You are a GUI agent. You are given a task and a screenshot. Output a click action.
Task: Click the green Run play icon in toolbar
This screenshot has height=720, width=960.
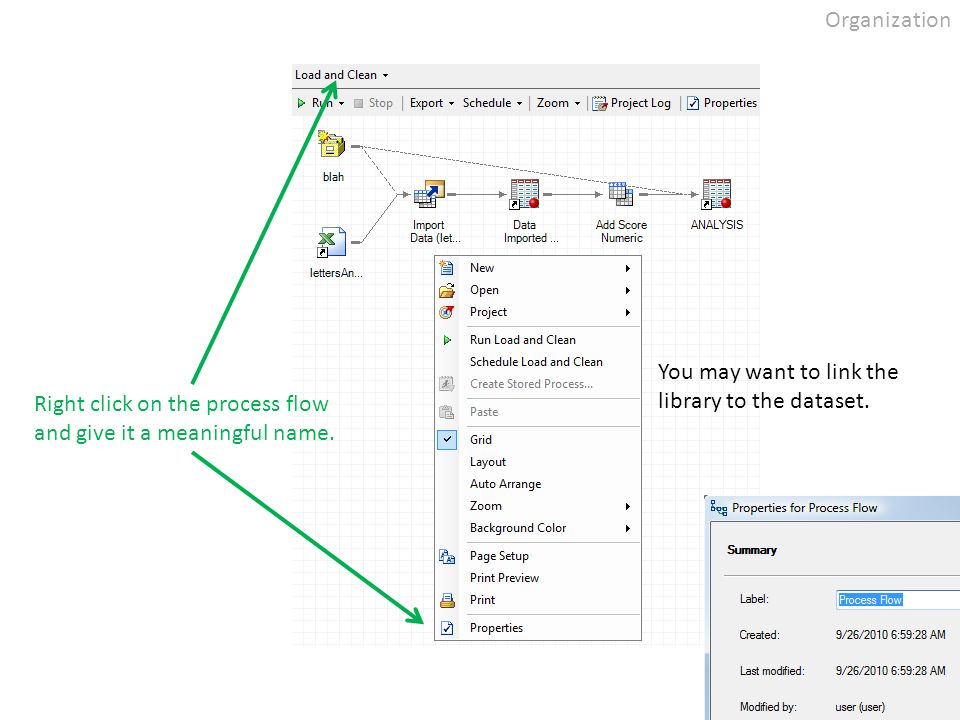pos(301,103)
